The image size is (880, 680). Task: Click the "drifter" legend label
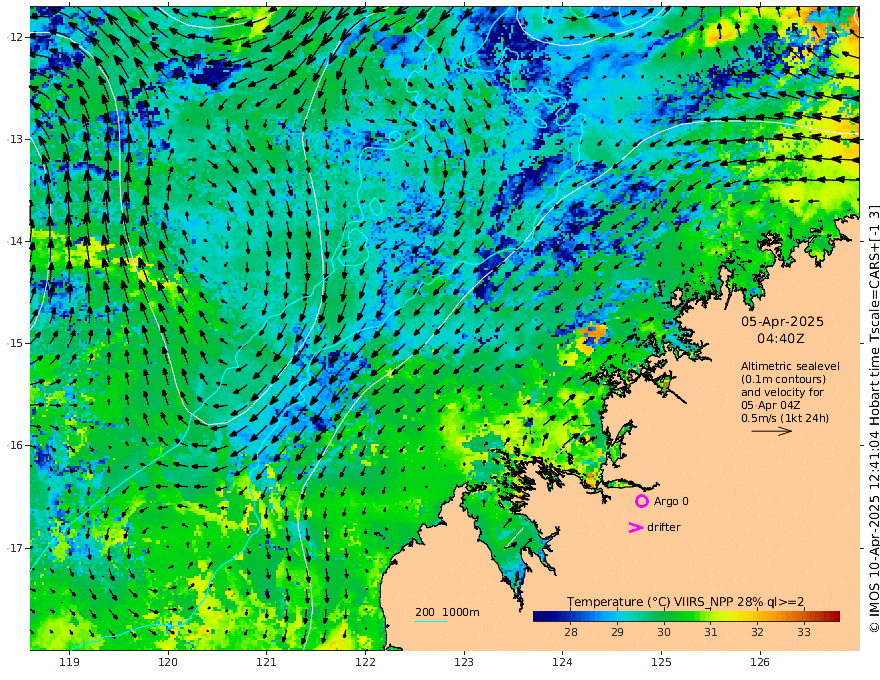click(x=664, y=527)
